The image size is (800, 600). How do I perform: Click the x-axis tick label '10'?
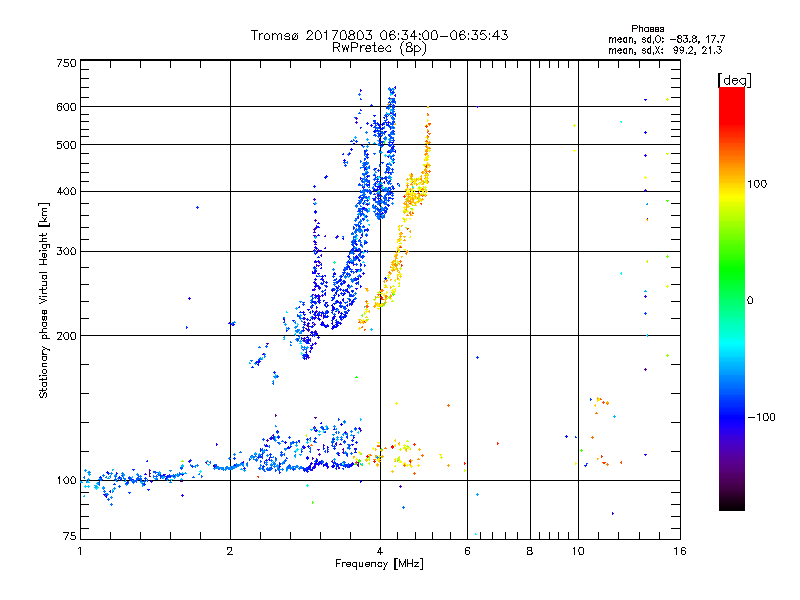578,551
